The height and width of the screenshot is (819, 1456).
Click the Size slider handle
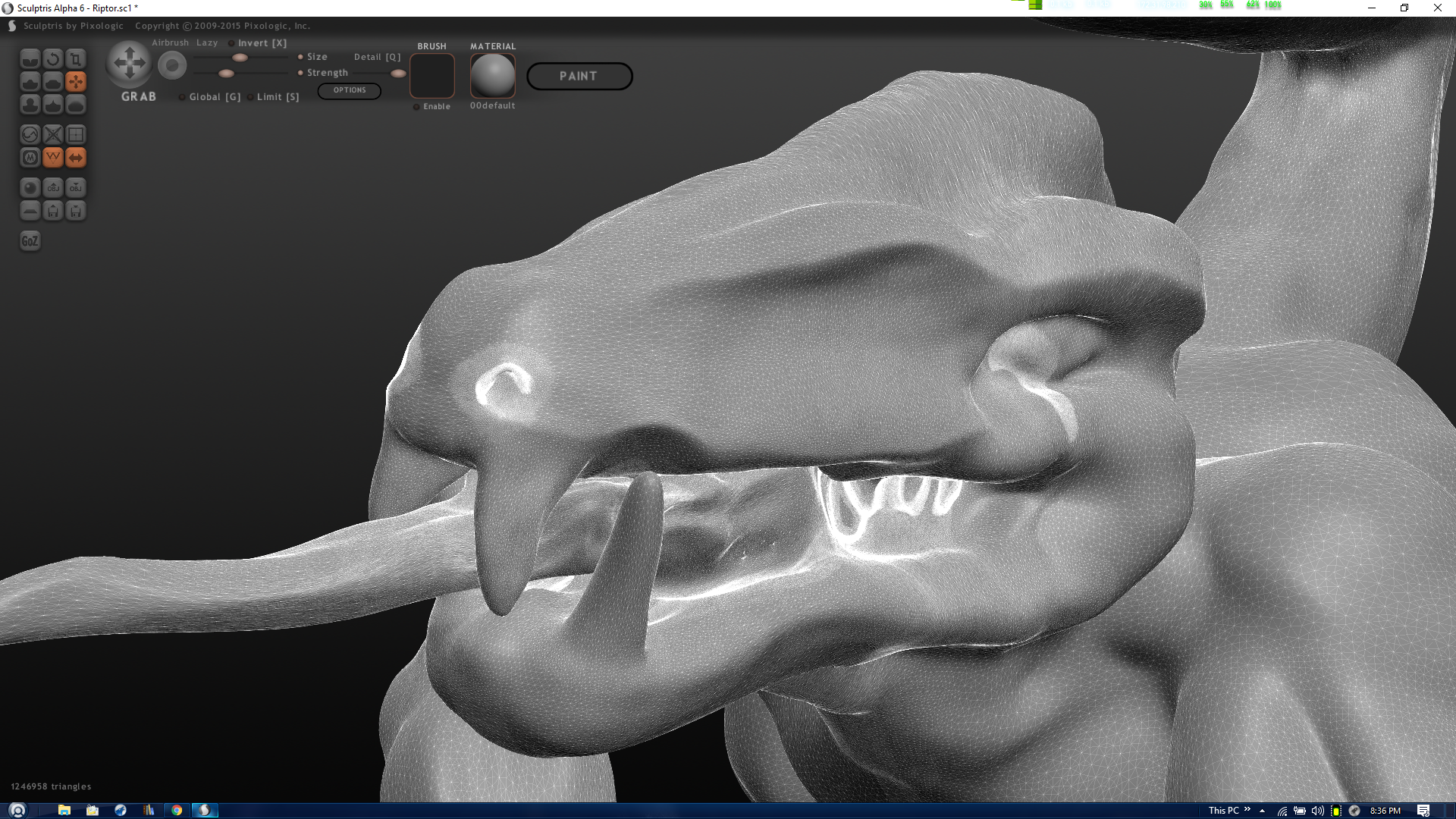[240, 58]
